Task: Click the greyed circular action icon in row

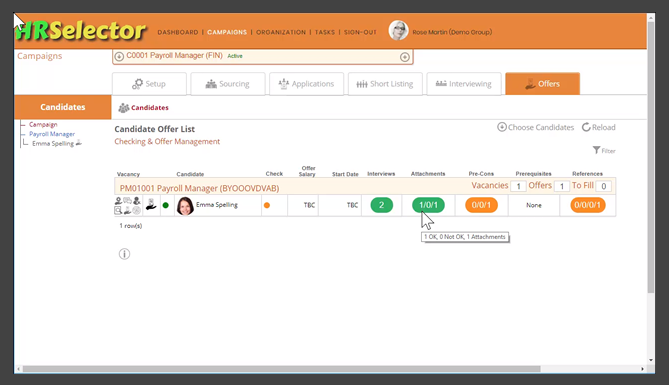Action: tap(137, 210)
